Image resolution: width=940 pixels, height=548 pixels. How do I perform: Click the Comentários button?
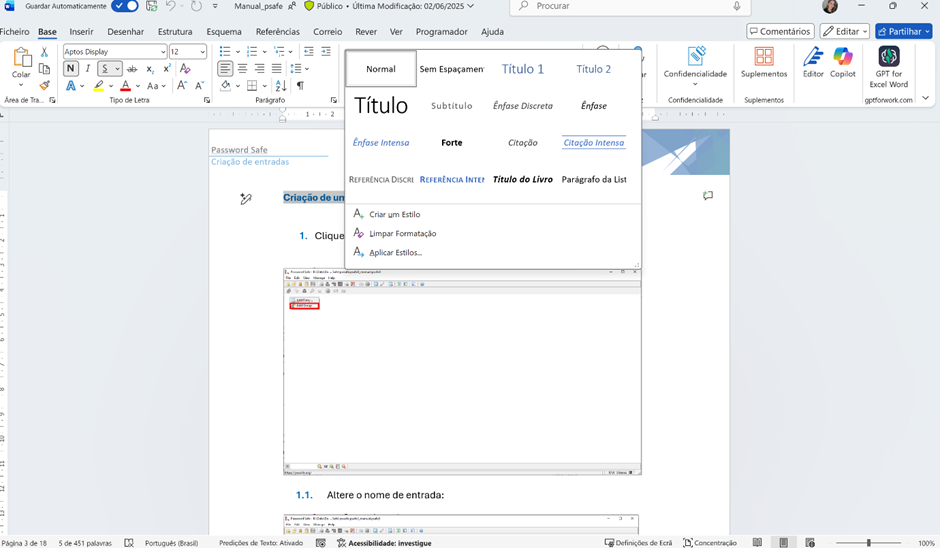tap(780, 31)
